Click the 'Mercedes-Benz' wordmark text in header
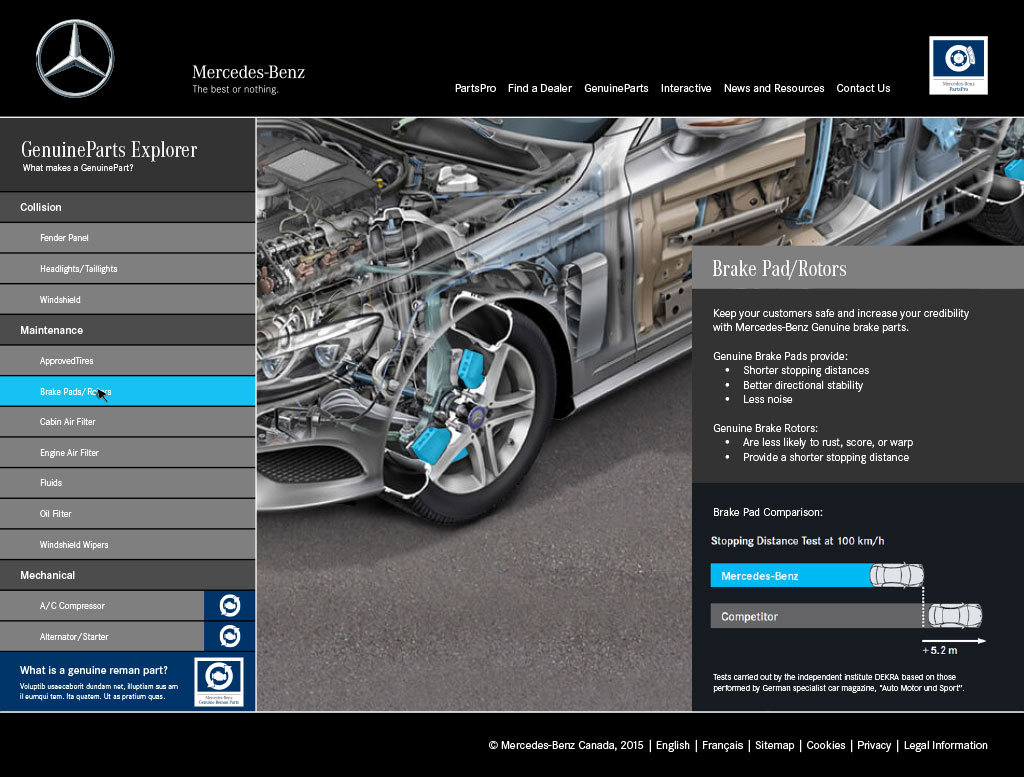The image size is (1024, 777). pyautogui.click(x=248, y=72)
